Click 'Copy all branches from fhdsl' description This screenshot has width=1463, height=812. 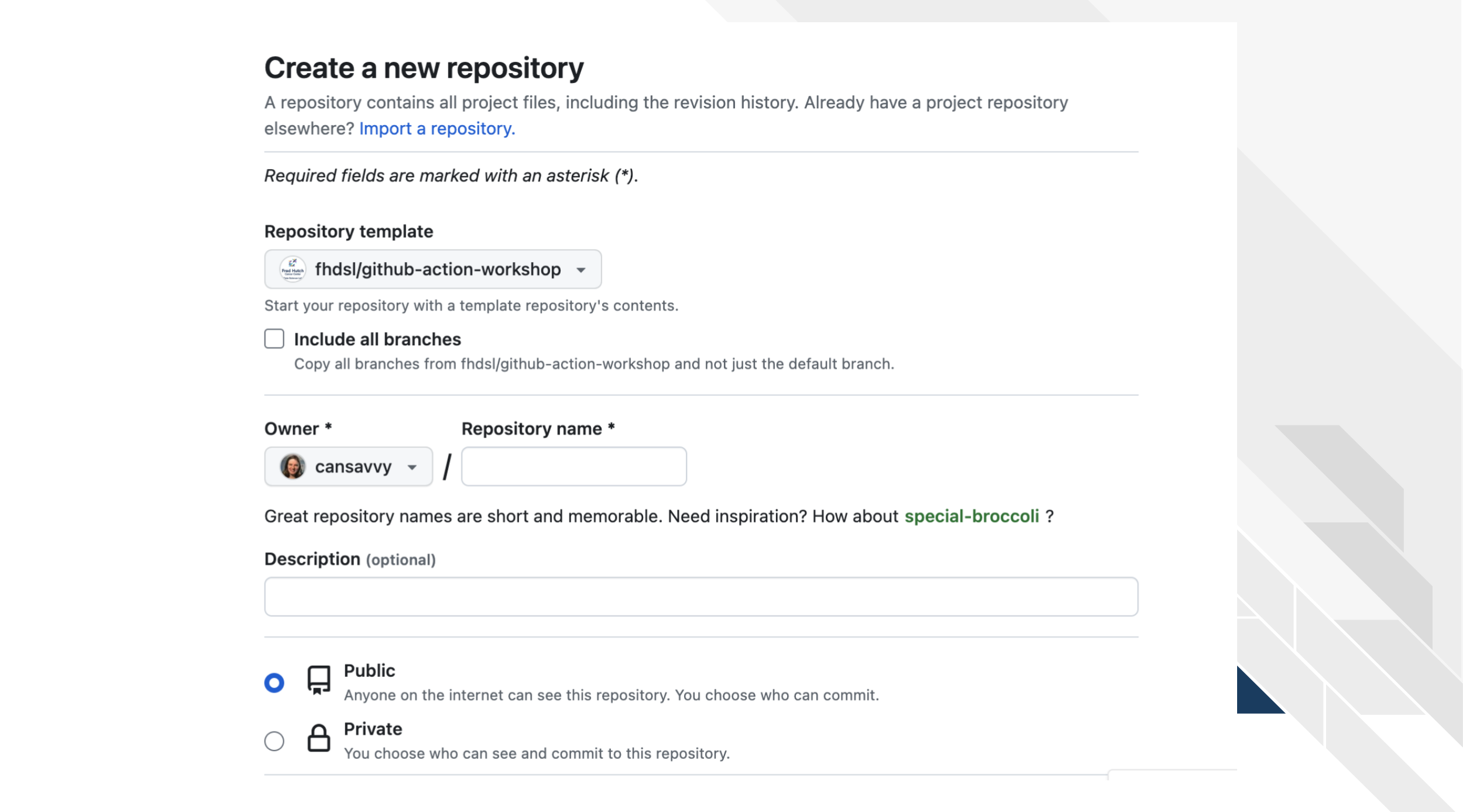point(594,364)
